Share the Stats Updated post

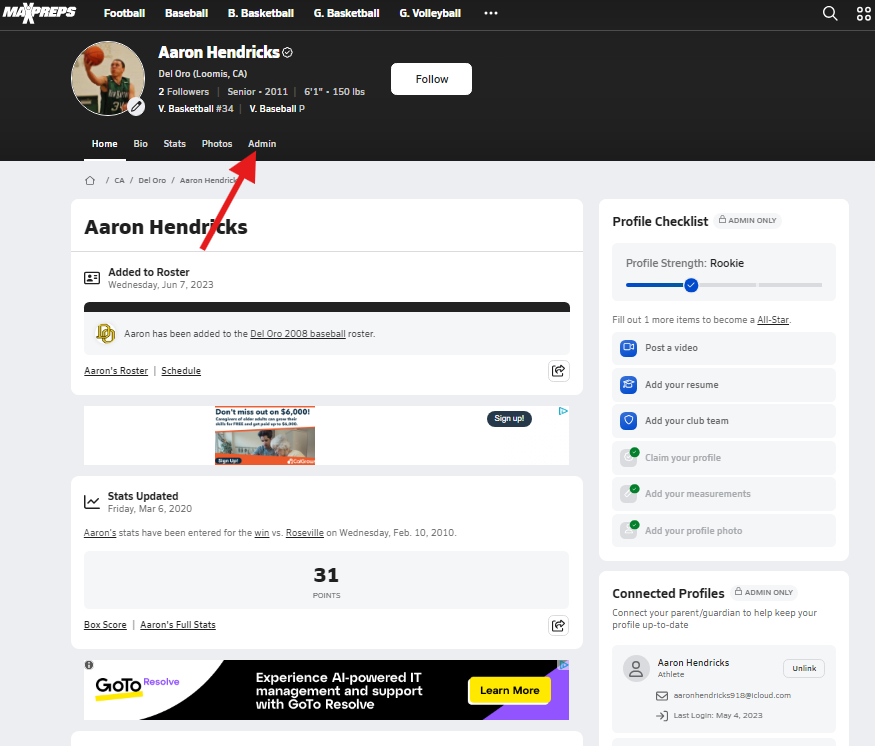(x=559, y=625)
